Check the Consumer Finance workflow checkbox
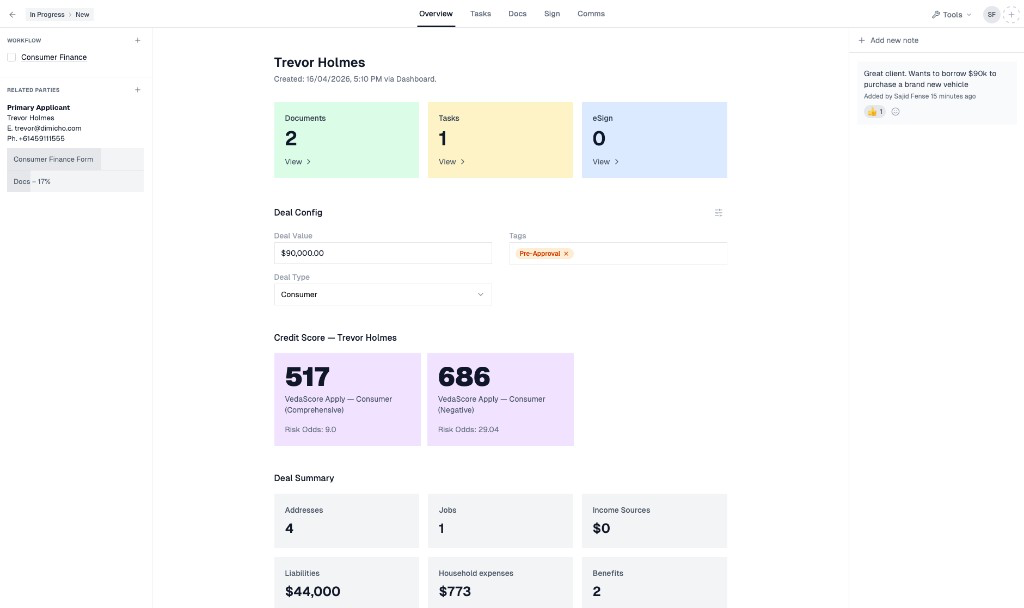 (11, 57)
